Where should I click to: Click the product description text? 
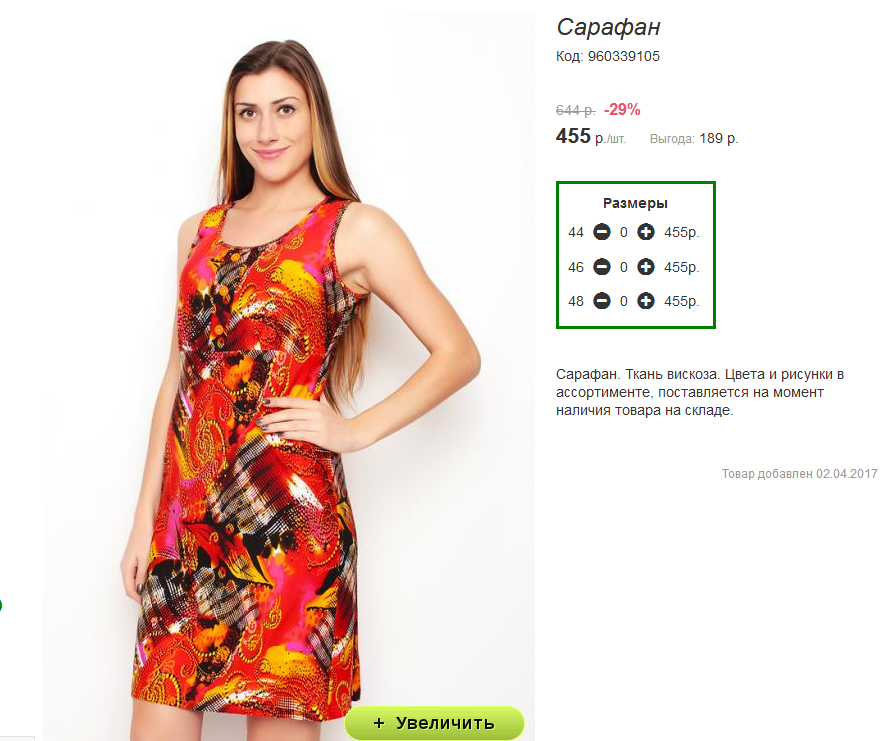pos(700,392)
